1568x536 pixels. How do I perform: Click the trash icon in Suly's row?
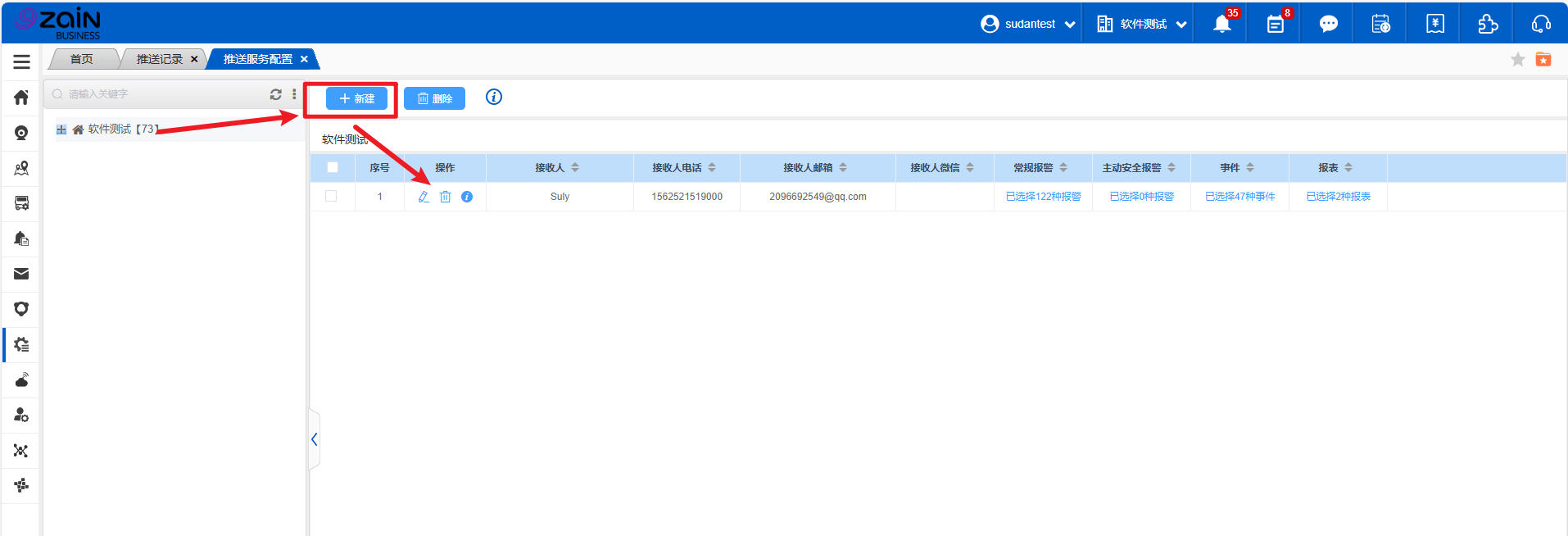pos(445,197)
